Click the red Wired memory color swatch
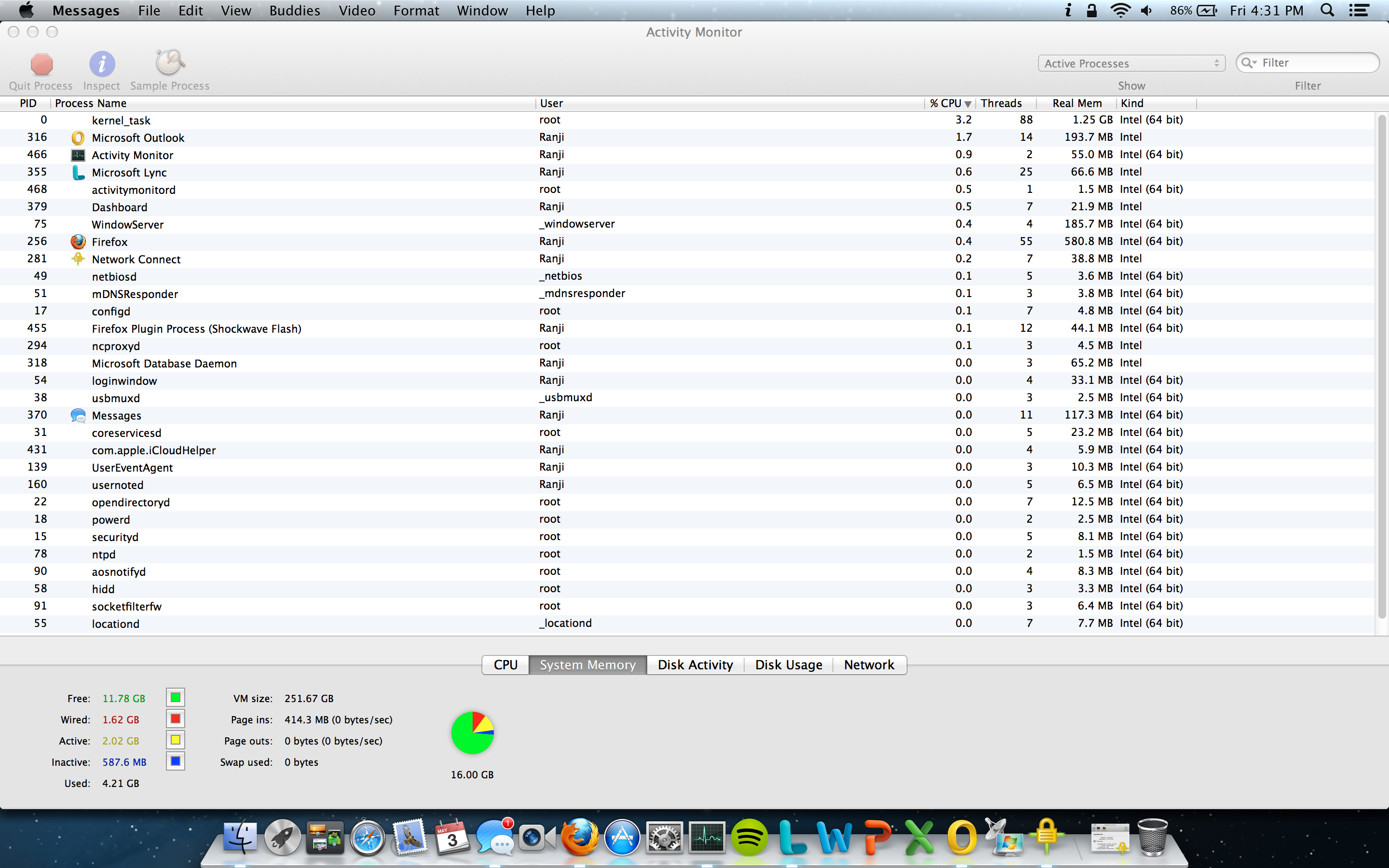Screen dimensions: 1389x868 pos(176,719)
